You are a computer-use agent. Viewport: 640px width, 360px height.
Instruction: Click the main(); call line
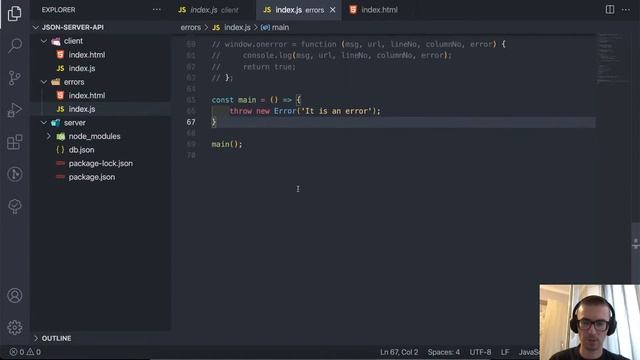(227, 144)
